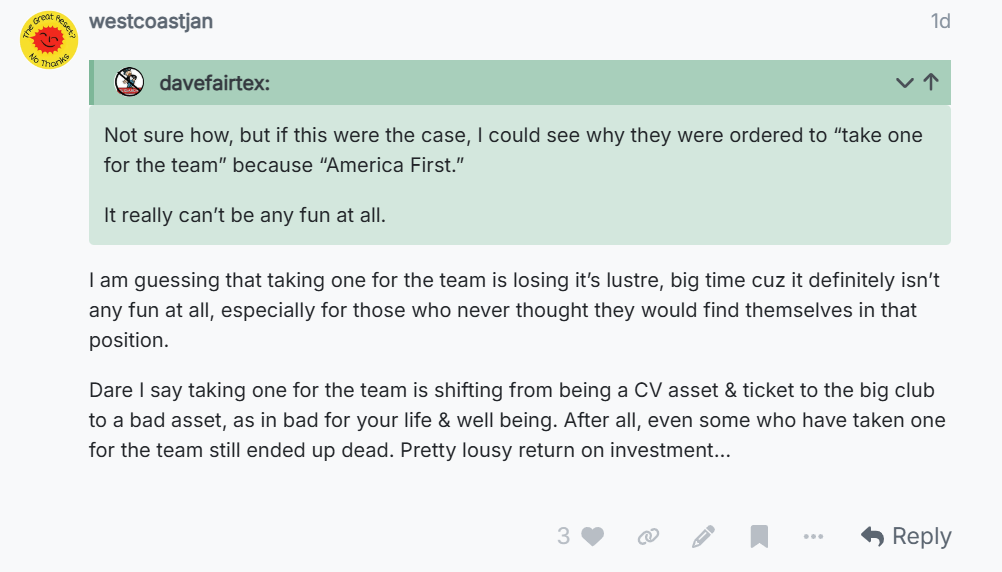Click the quoted line "It really can't be any fun"
1002x572 pixels.
245,215
